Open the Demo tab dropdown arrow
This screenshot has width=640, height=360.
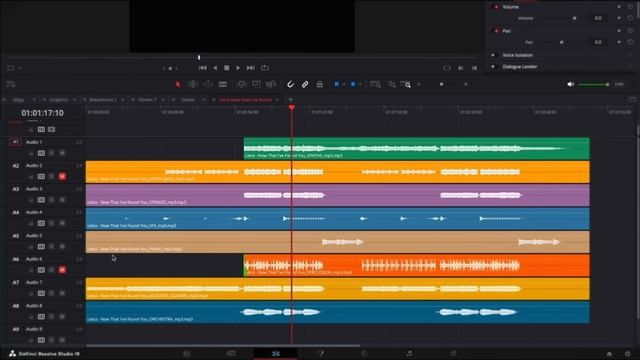tap(203, 100)
